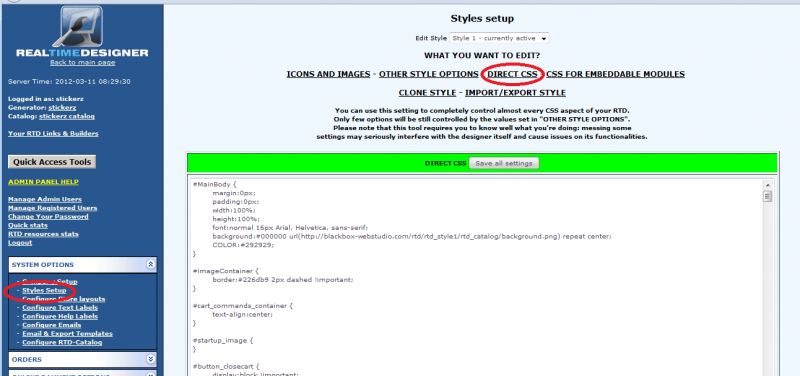Viewport: 800px width, 376px height.
Task: Click the border:#226db9 dashed line
Action: (283, 280)
